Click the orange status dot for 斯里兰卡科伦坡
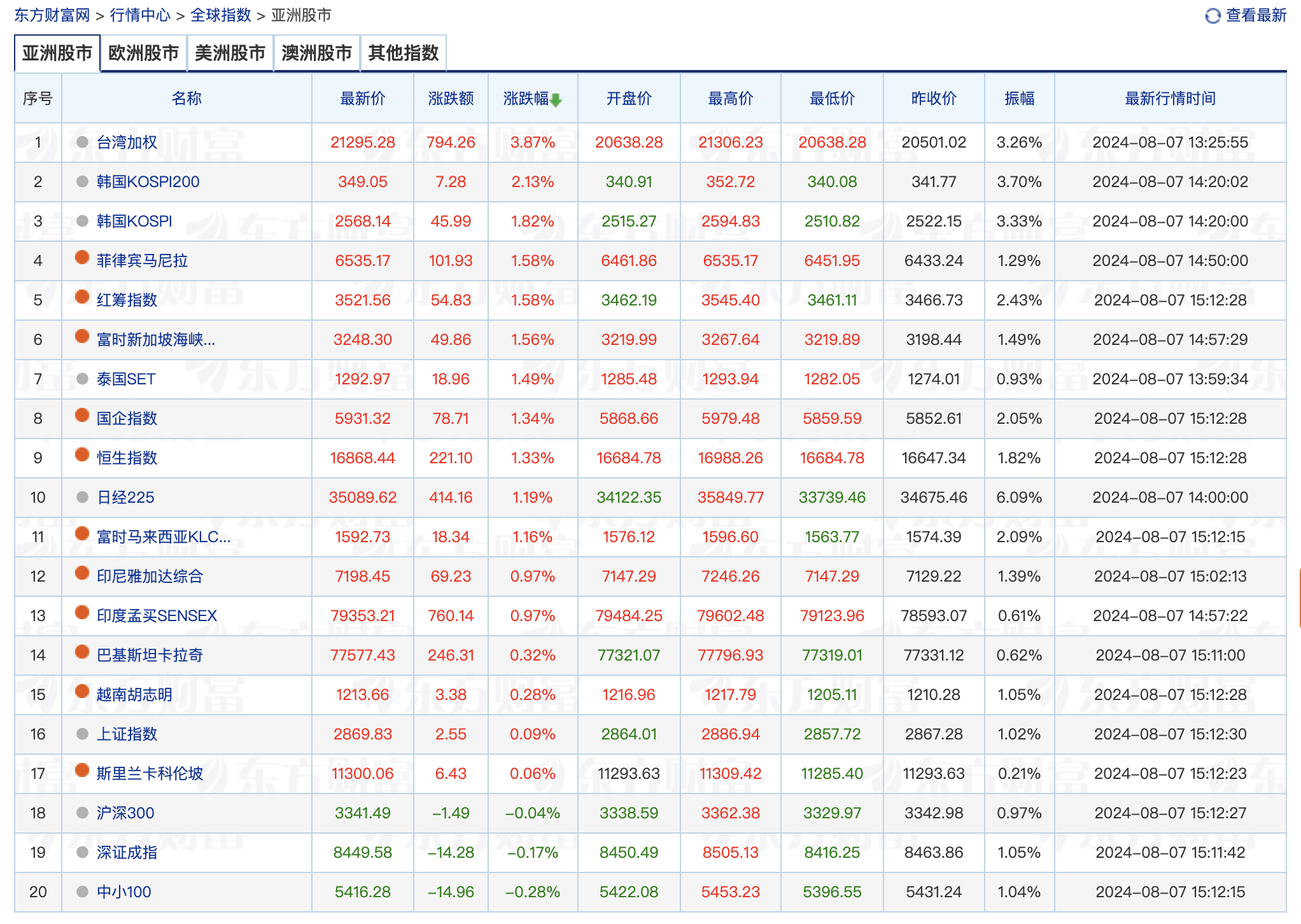 (82, 770)
